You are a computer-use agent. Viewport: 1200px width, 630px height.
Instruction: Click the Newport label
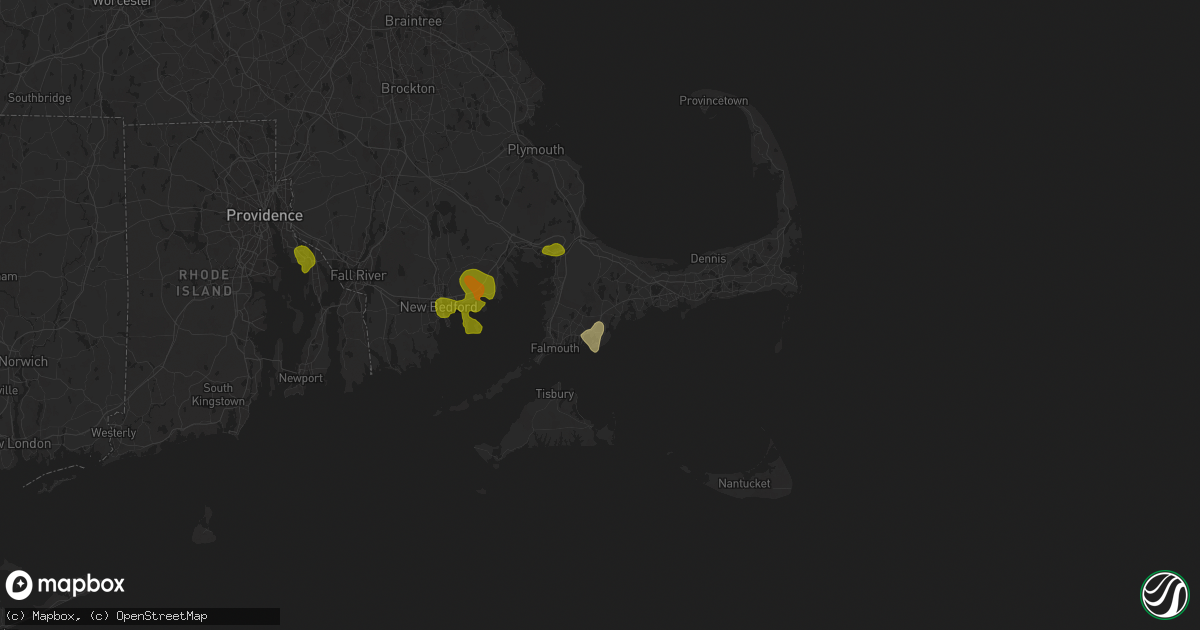(300, 379)
